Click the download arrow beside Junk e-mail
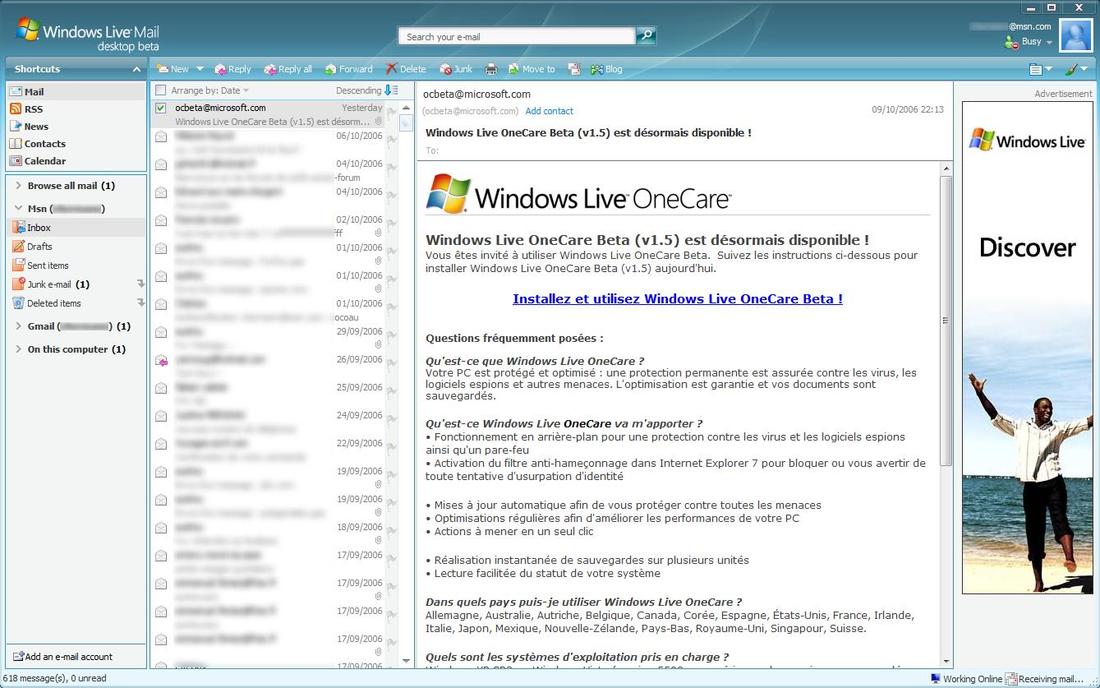Screen dimensions: 1100x688 click(140, 284)
